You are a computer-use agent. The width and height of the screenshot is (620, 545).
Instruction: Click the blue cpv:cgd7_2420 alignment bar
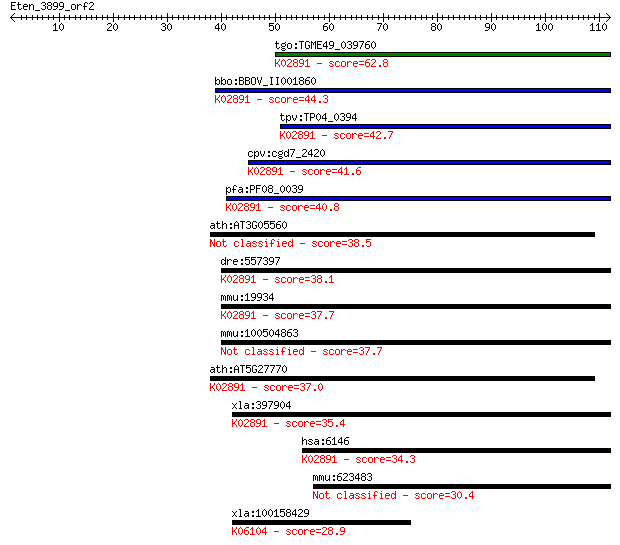[429, 163]
